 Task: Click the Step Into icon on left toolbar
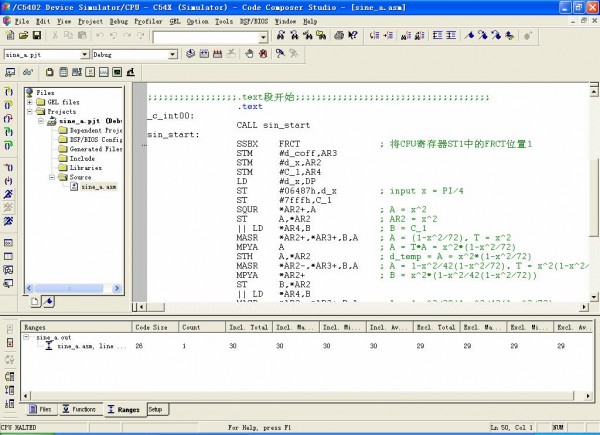tap(8, 91)
